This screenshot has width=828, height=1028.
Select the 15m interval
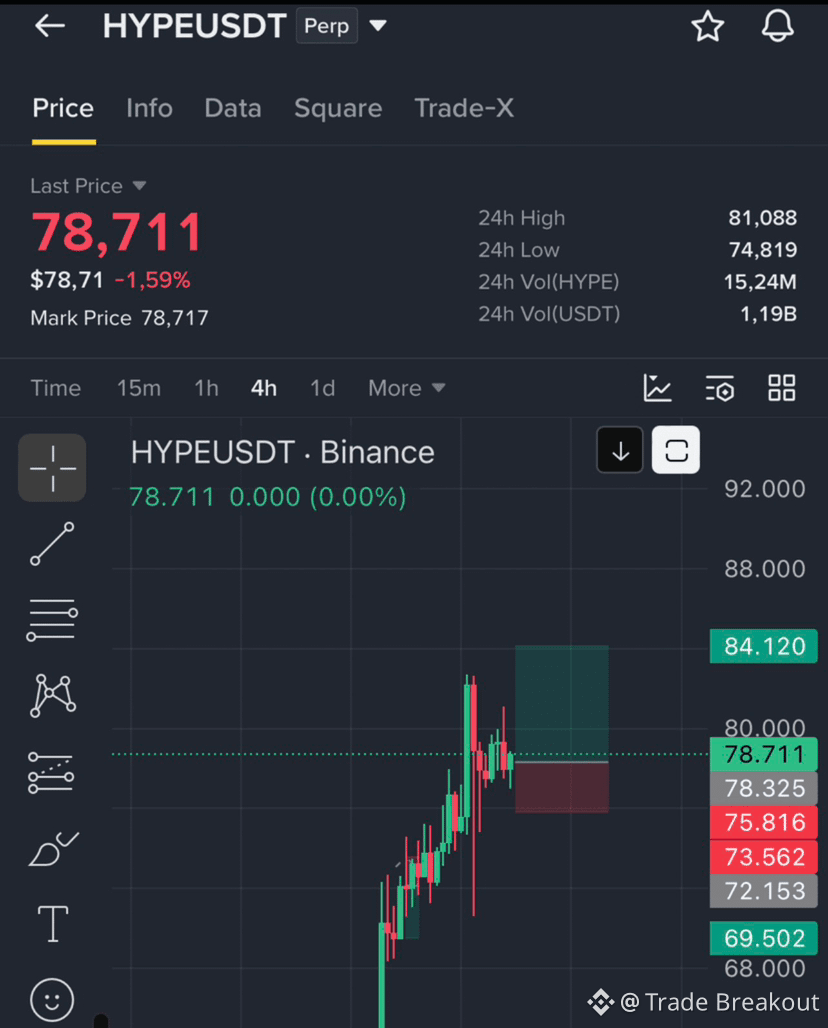[x=139, y=388]
